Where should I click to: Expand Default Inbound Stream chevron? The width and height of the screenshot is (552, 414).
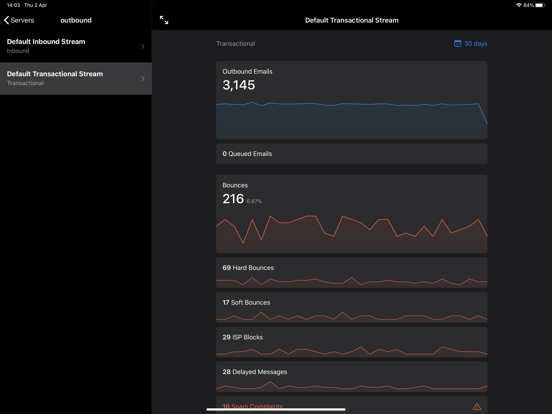pyautogui.click(x=143, y=46)
